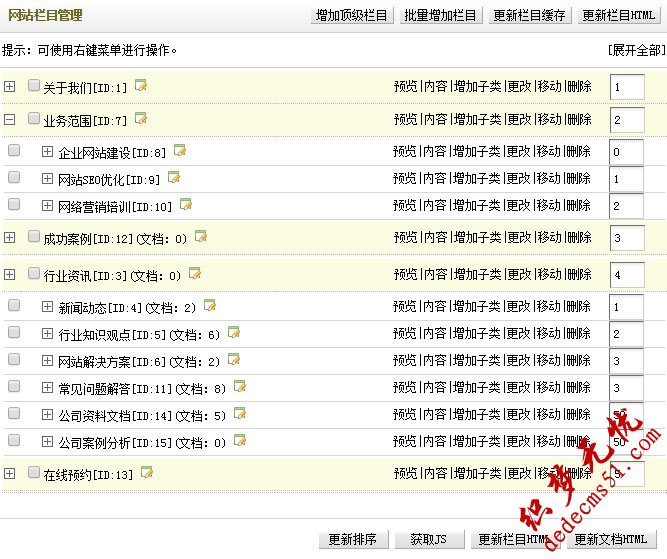Screen dimensions: 667x559
Task: Click the edit icon next to 网站SEO优化
Action: (x=174, y=177)
